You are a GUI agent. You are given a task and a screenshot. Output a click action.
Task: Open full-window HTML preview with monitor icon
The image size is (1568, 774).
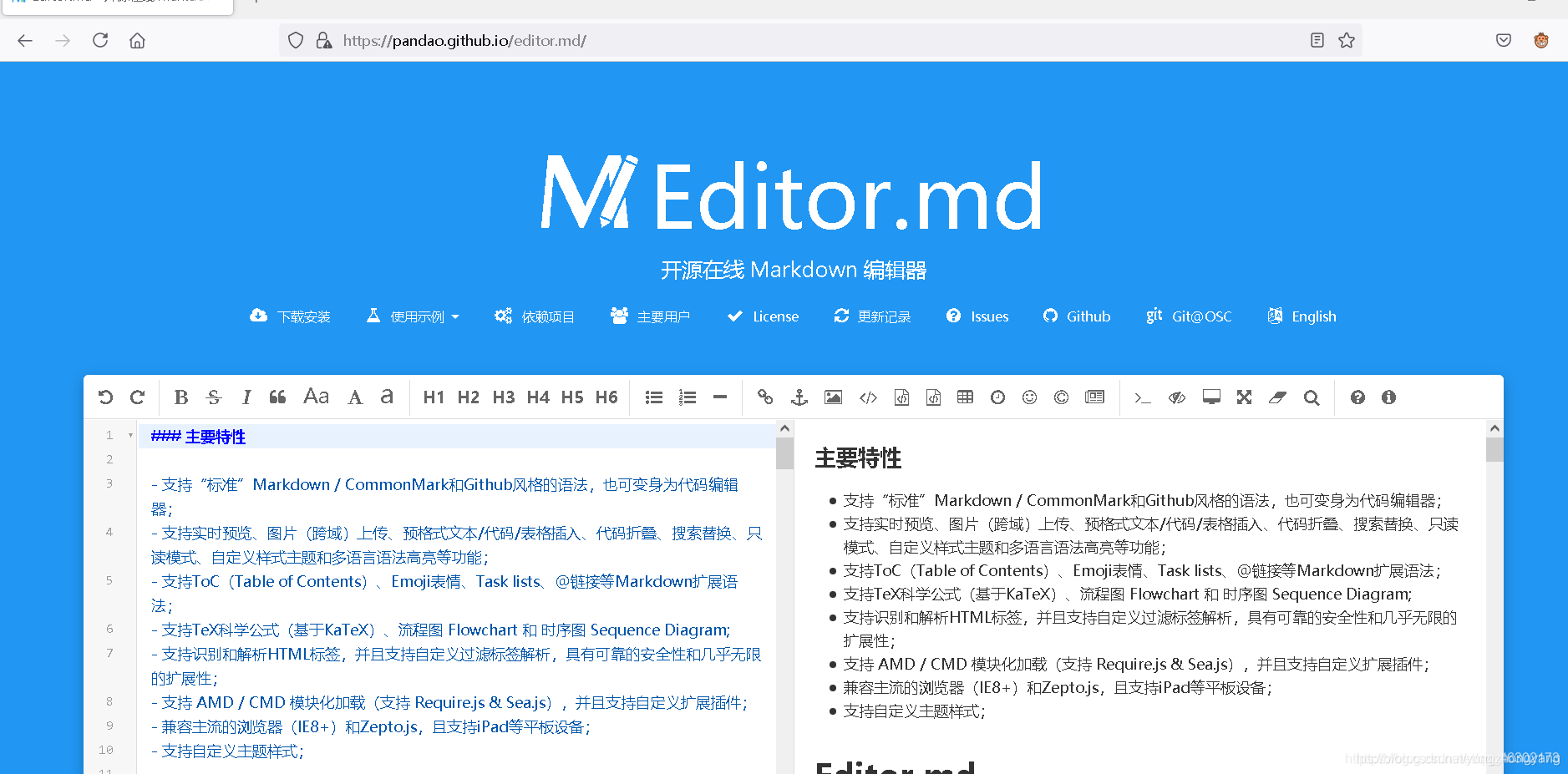pyautogui.click(x=1211, y=397)
